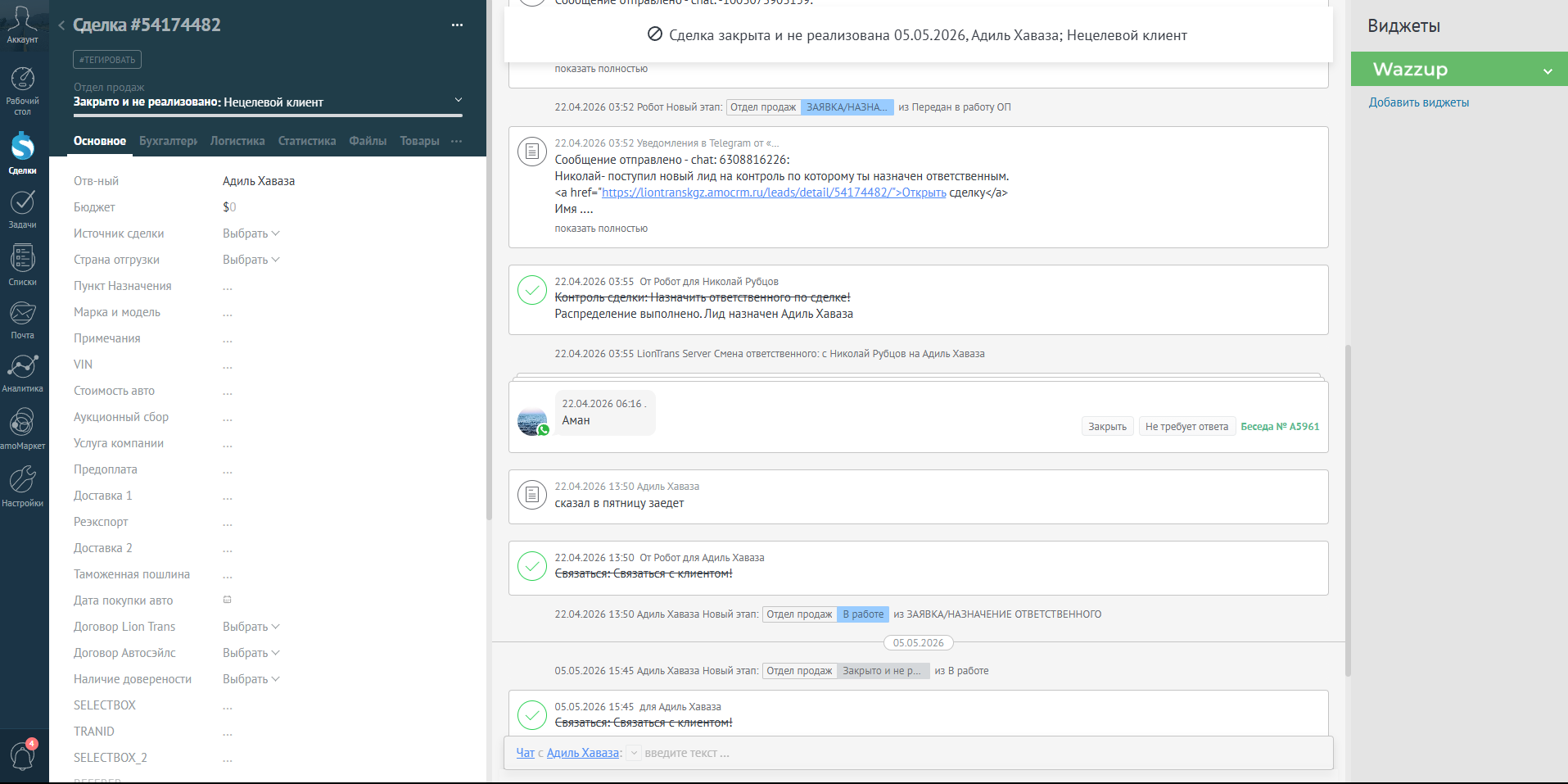Click Адиль Хаваза link in composer
Image resolution: width=1568 pixels, height=784 pixels.
[583, 753]
